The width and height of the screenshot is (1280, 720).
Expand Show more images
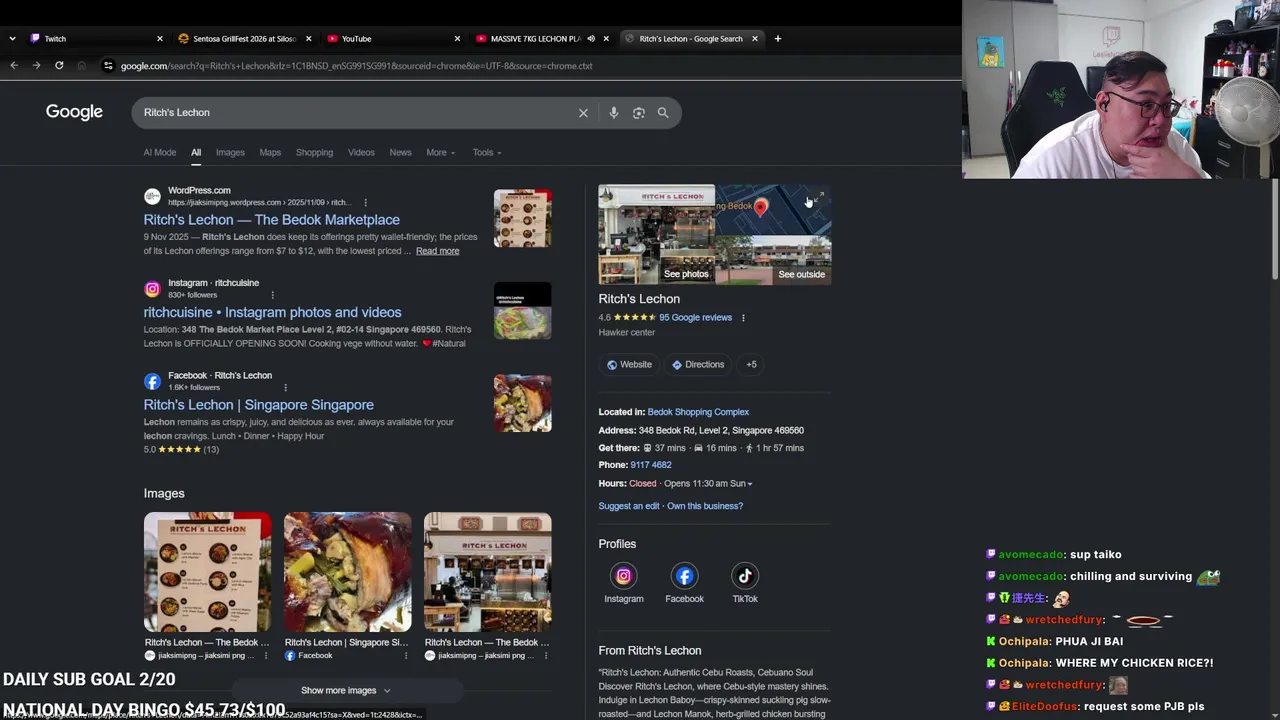pos(346,691)
